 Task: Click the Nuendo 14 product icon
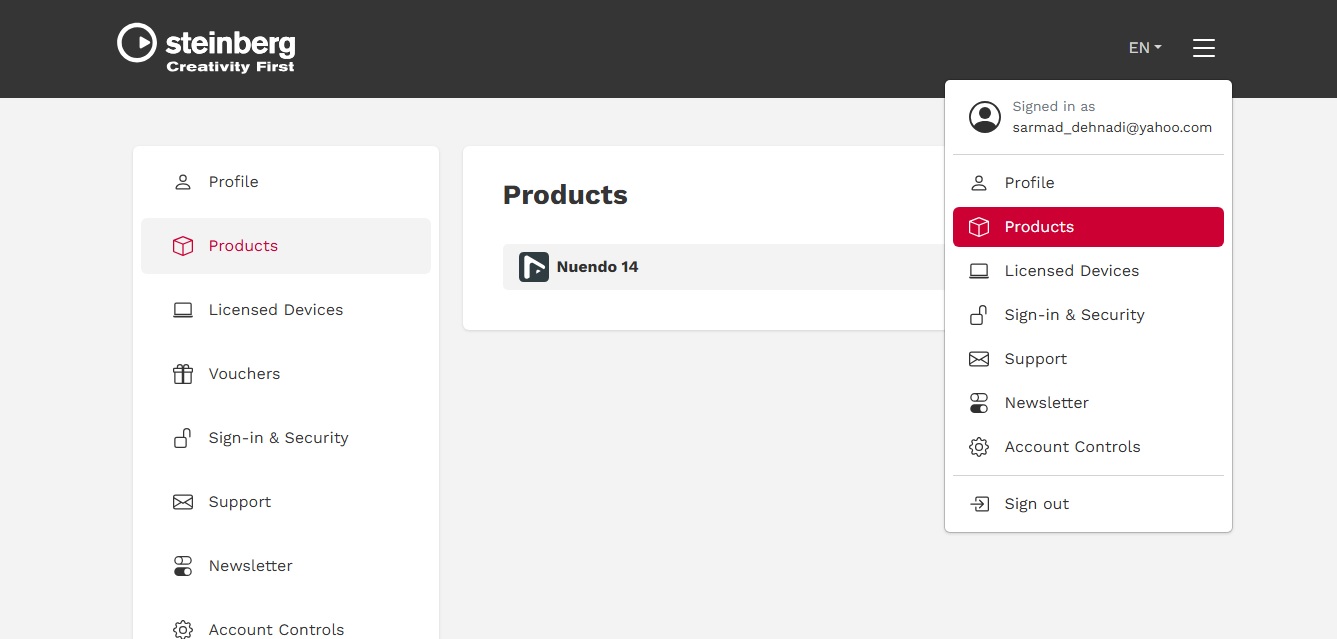tap(534, 267)
